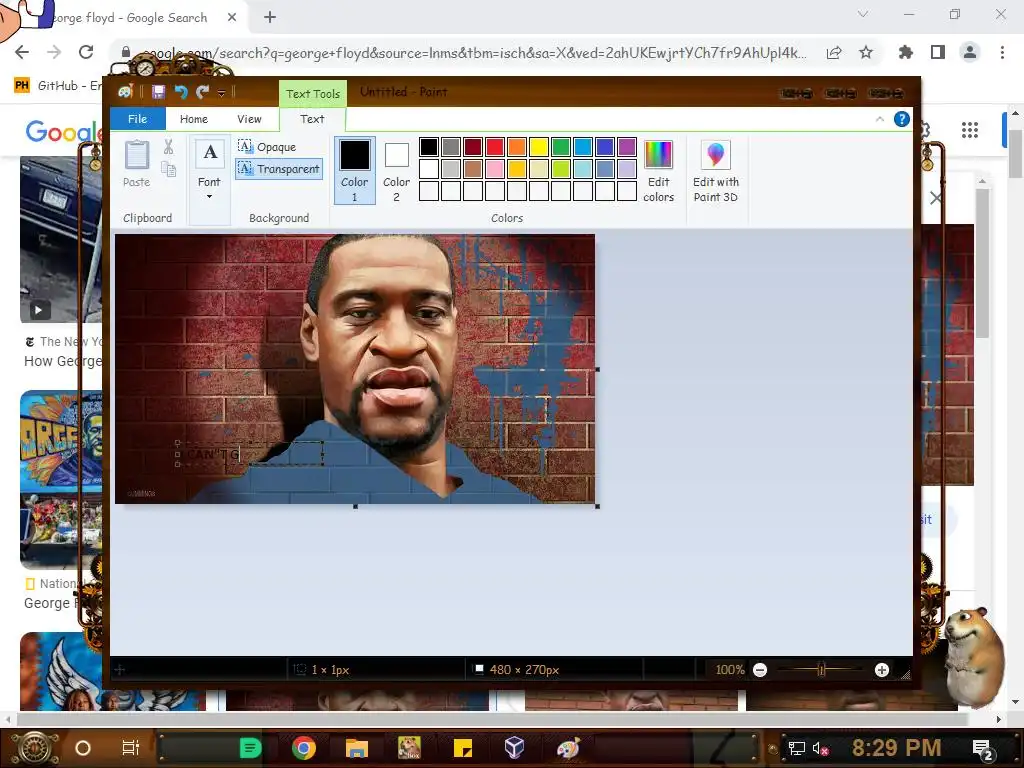Click the Text Tools contextual tab
The width and height of the screenshot is (1024, 768).
[x=313, y=93]
